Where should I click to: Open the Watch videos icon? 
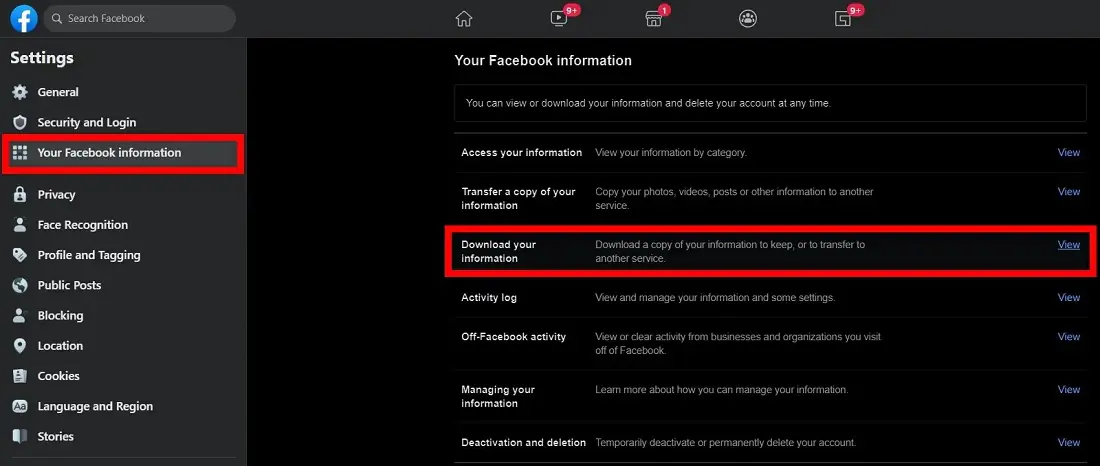pos(559,18)
